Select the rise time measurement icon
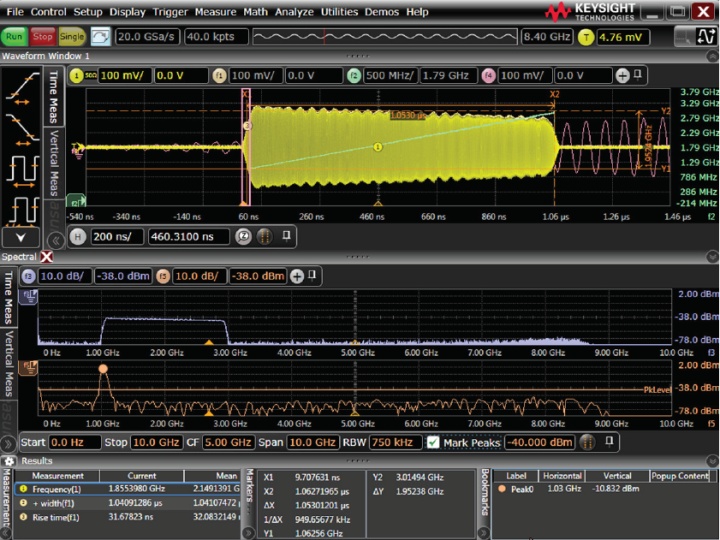Screen dimensions: 720x540 tap(22, 88)
